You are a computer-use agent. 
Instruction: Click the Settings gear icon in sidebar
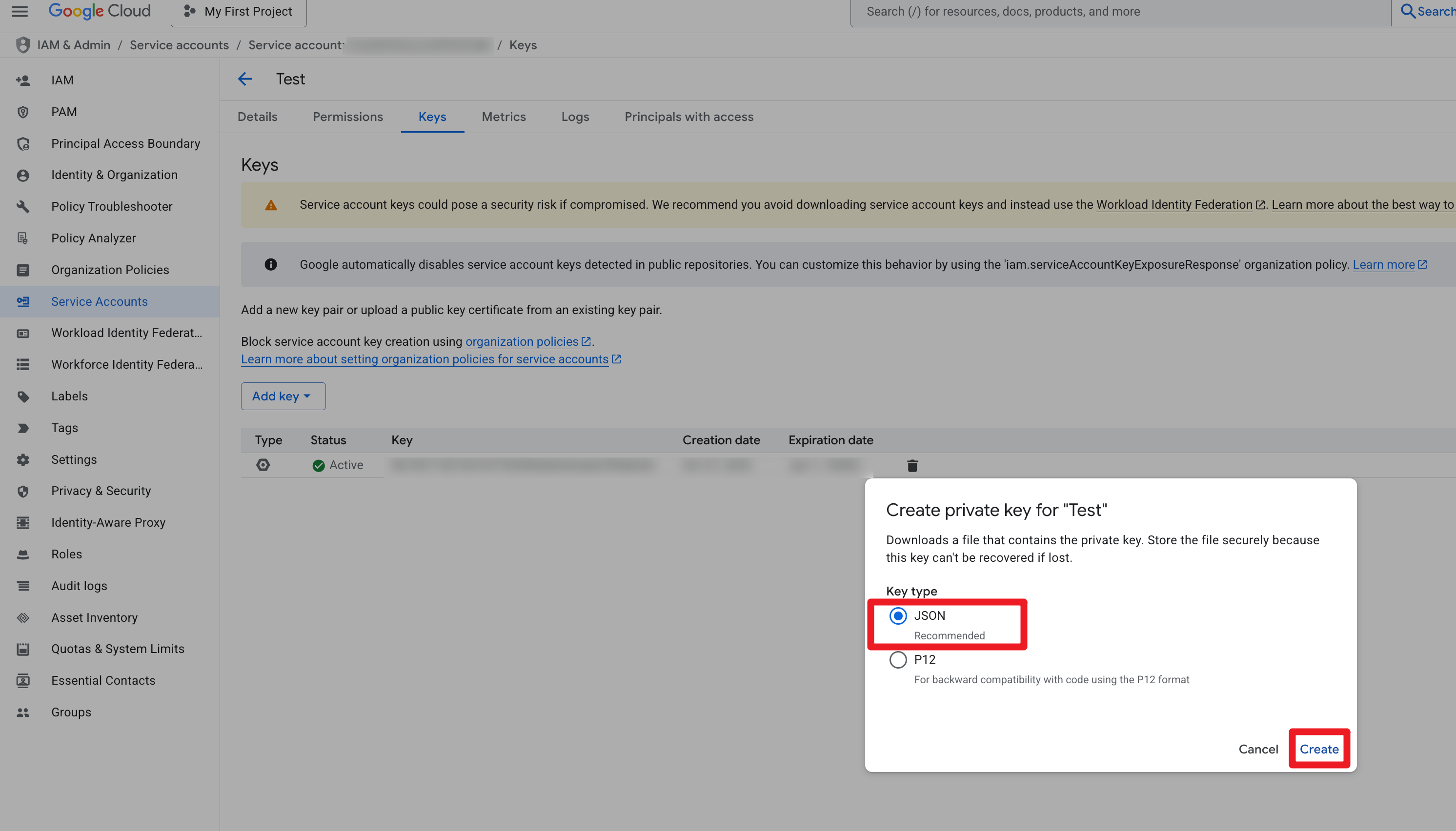pos(23,459)
